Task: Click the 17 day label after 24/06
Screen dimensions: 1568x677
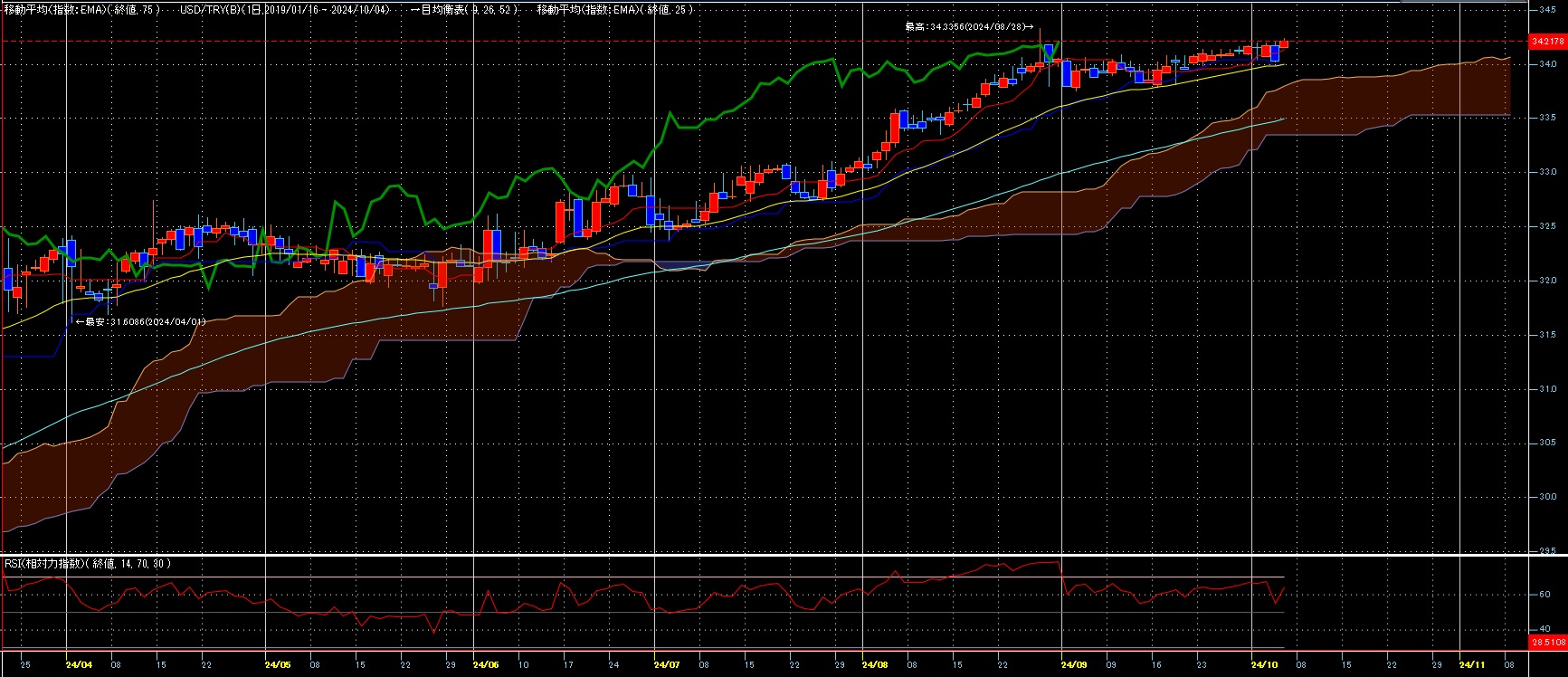Action: pyautogui.click(x=568, y=664)
